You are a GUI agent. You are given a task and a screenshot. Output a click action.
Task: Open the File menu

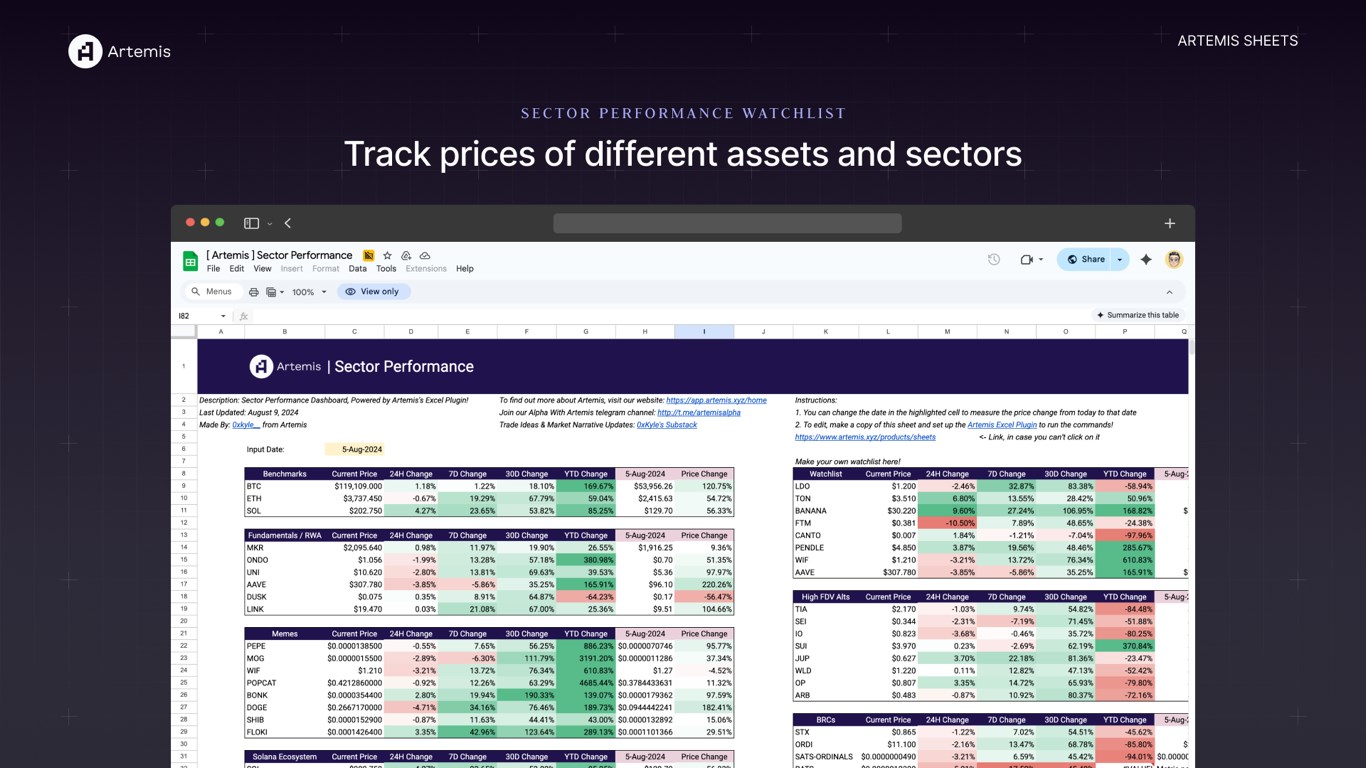[x=213, y=269]
